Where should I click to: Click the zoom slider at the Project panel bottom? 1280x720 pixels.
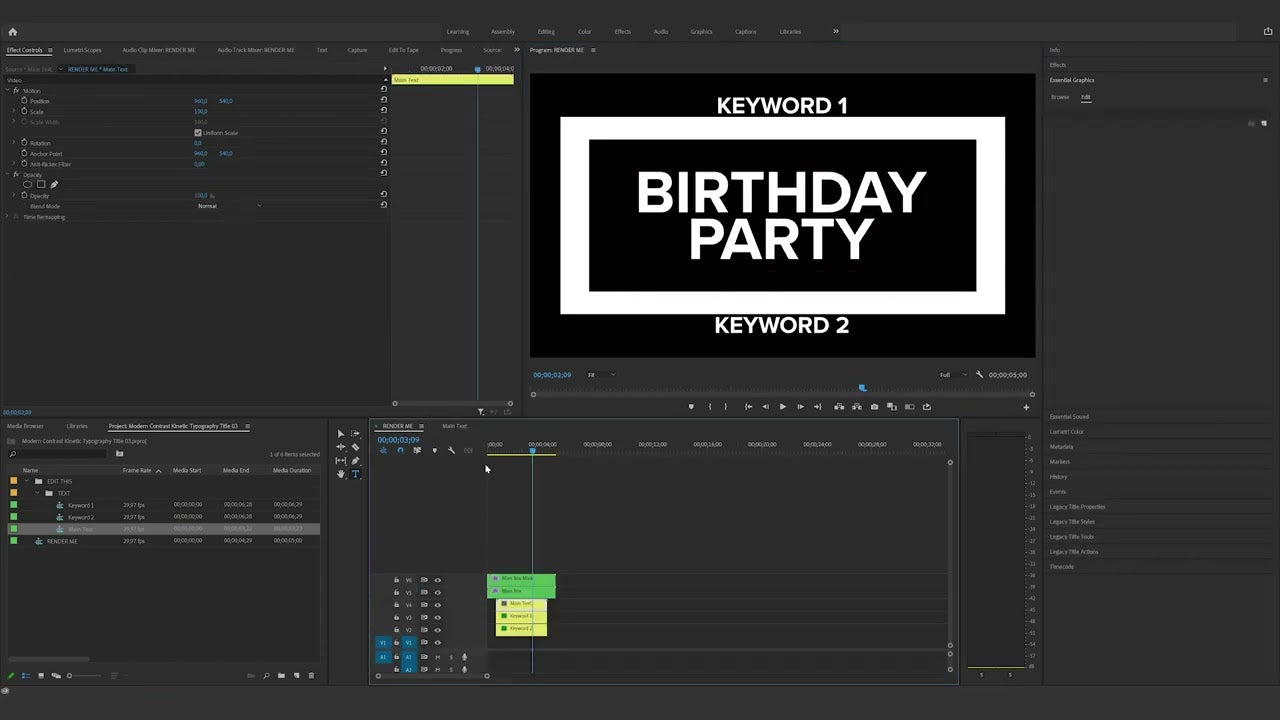coord(70,675)
